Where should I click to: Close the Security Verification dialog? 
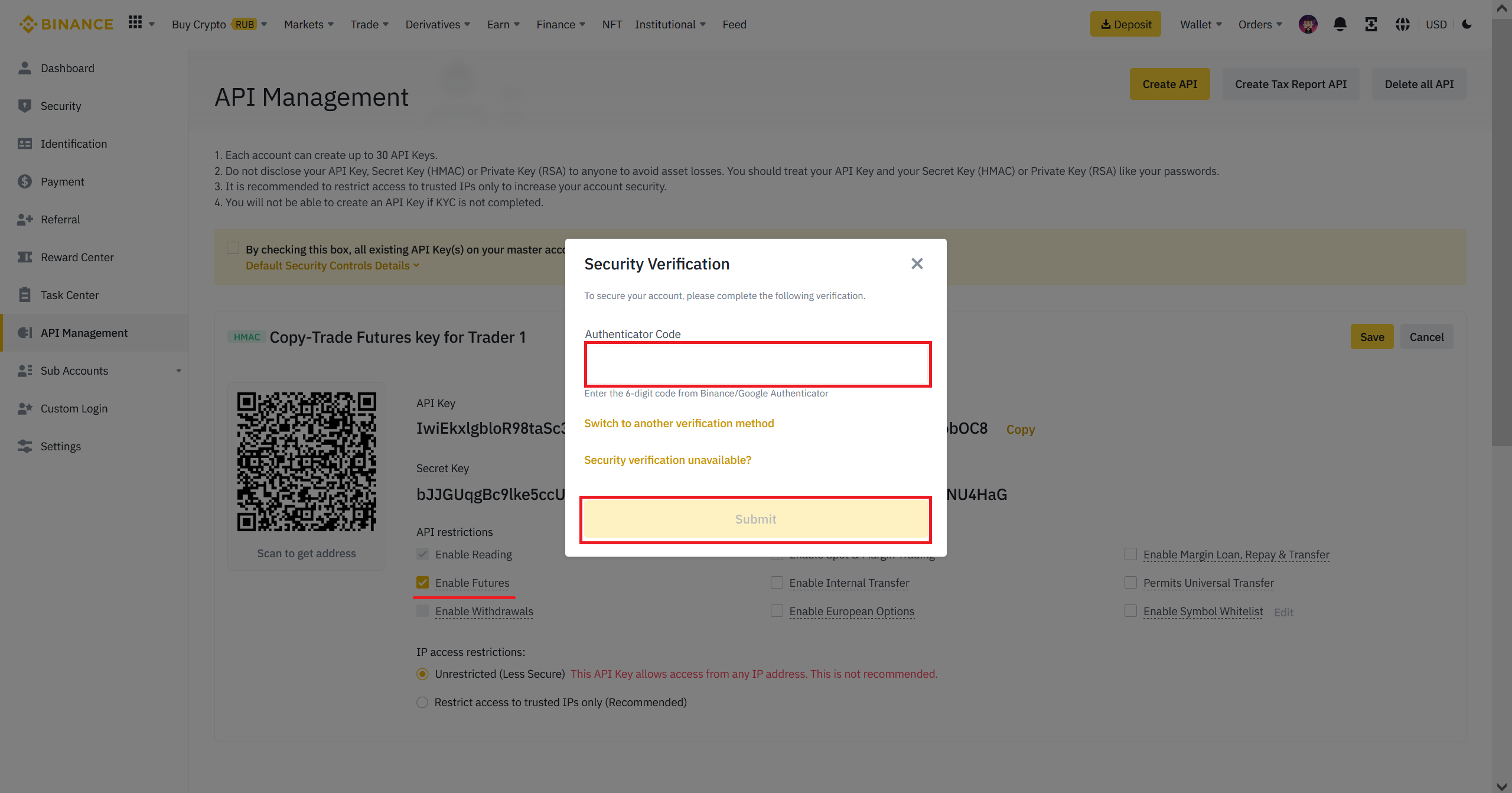pos(917,264)
